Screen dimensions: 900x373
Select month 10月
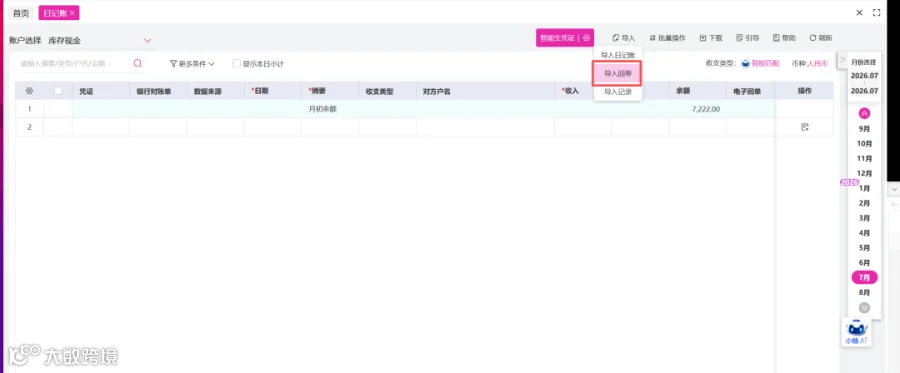864,144
